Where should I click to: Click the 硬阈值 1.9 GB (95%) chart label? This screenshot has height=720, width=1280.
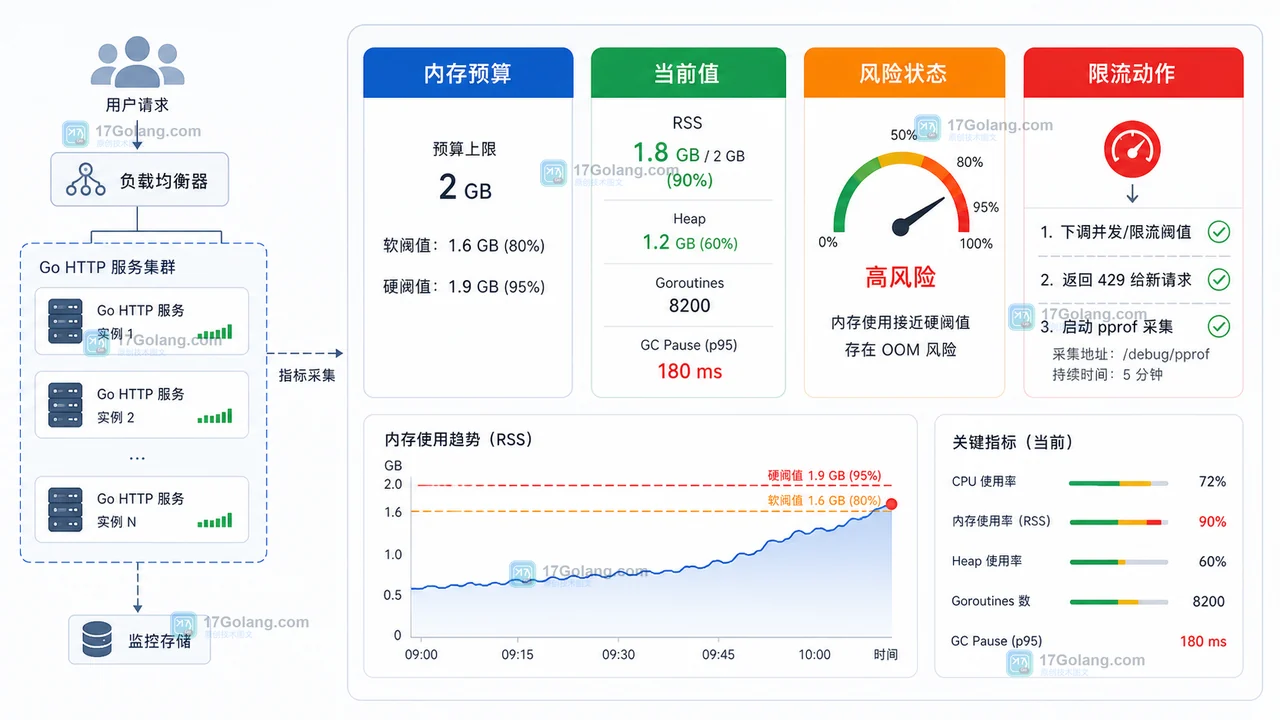(x=824, y=476)
